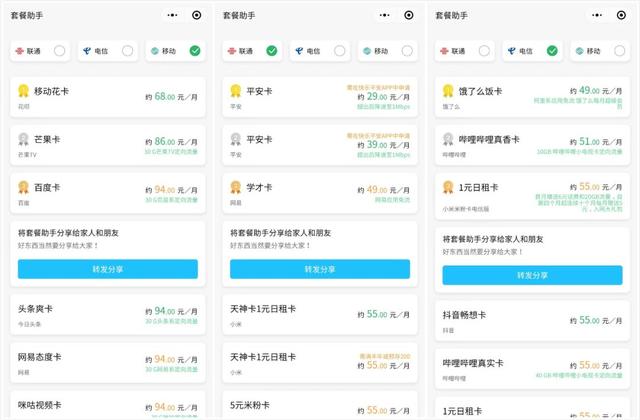Click the gold medal beside 29.00 平安卡
The image size is (640, 420).
(x=236, y=91)
